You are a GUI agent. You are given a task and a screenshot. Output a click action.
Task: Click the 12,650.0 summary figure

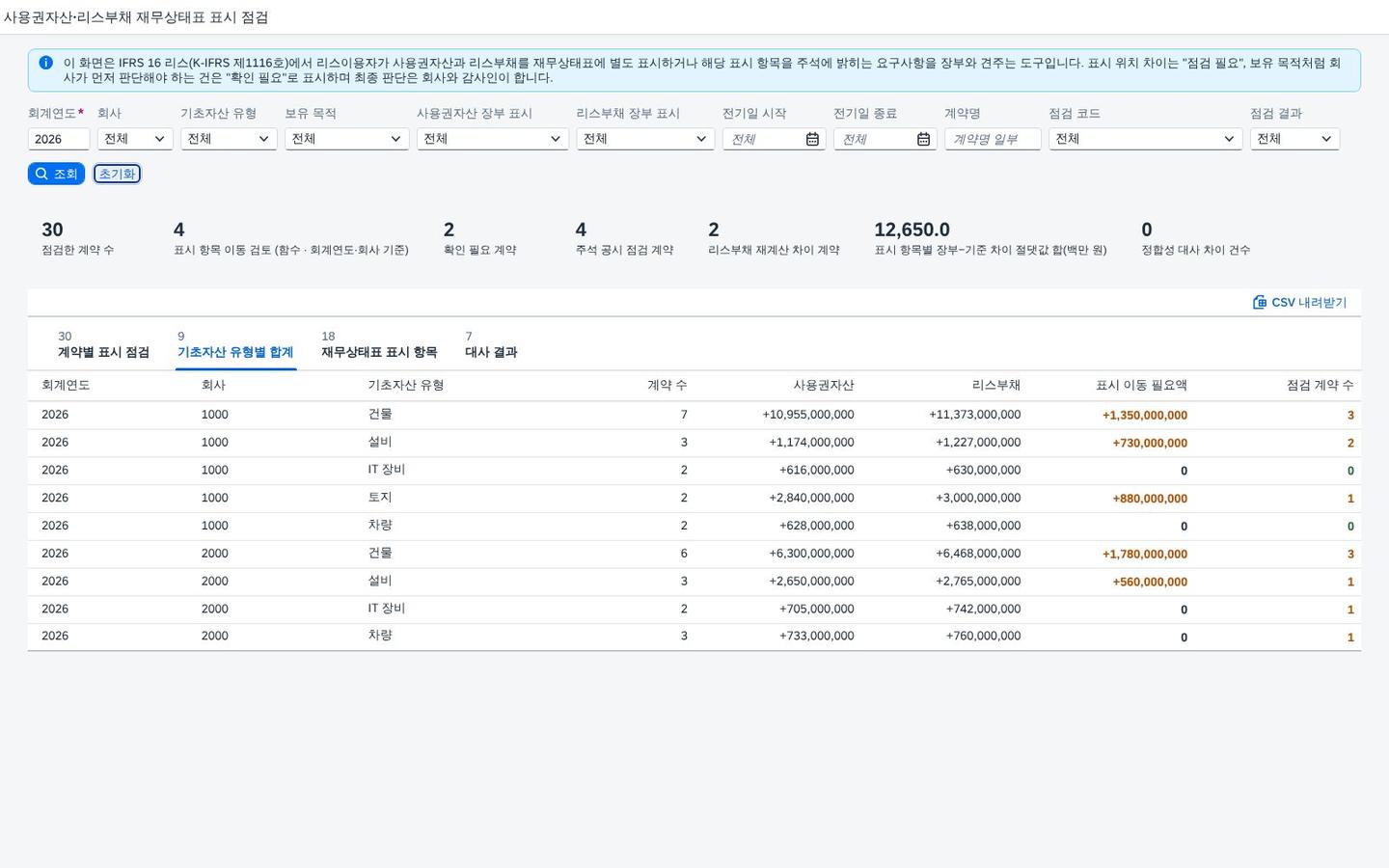(x=912, y=230)
